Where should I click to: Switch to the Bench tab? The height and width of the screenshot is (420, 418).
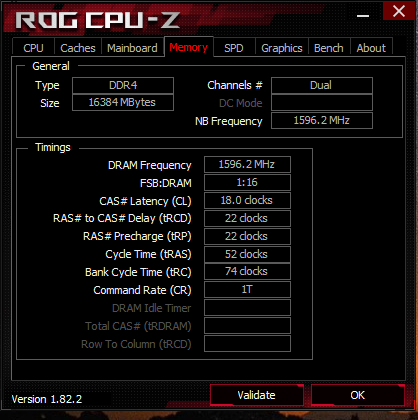pos(329,48)
